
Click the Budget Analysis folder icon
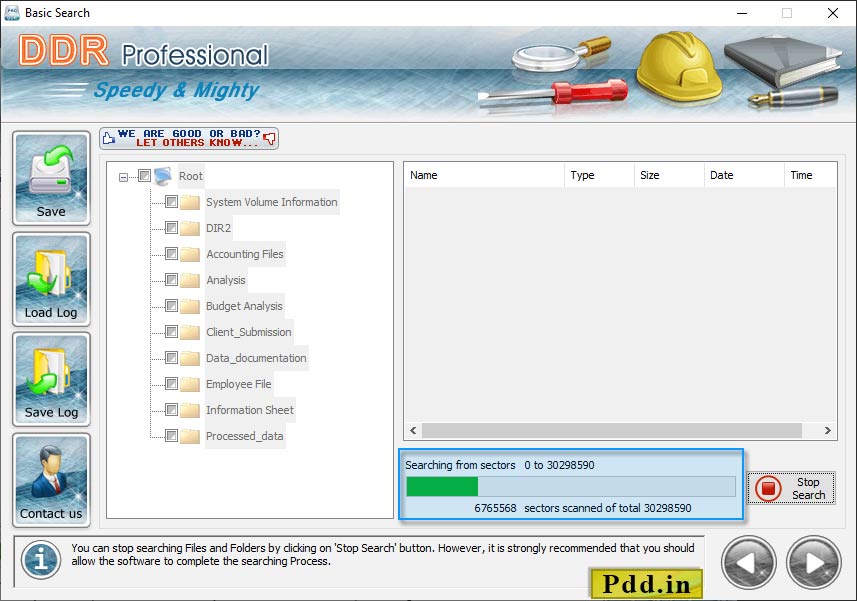tap(190, 306)
